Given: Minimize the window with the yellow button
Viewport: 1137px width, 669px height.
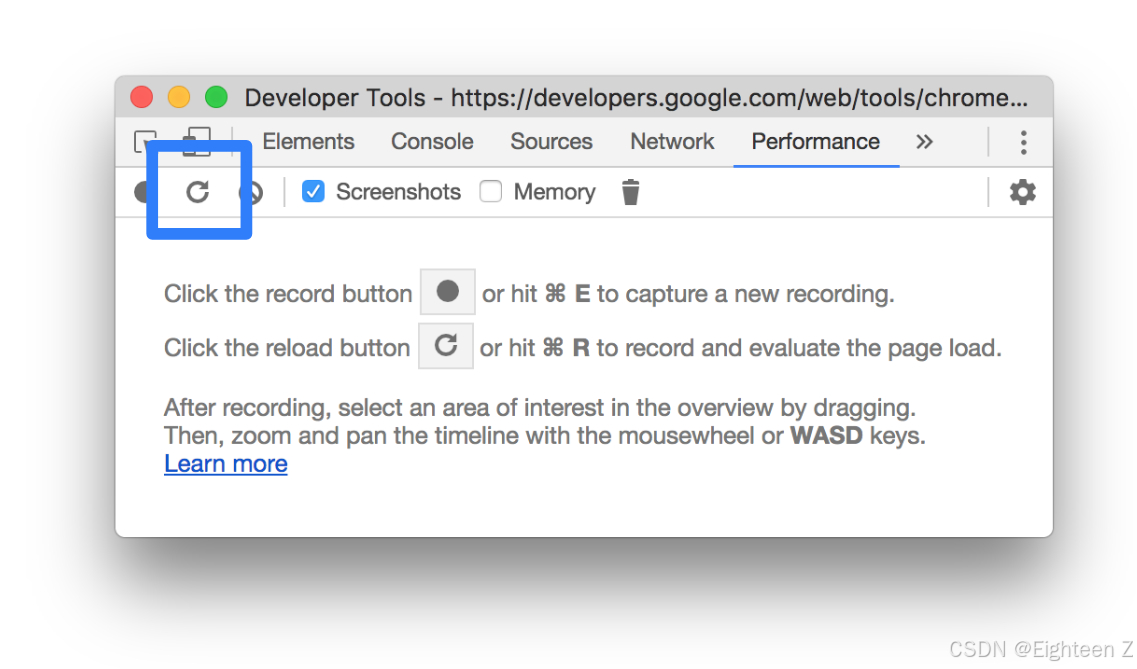Looking at the screenshot, I should [x=178, y=96].
